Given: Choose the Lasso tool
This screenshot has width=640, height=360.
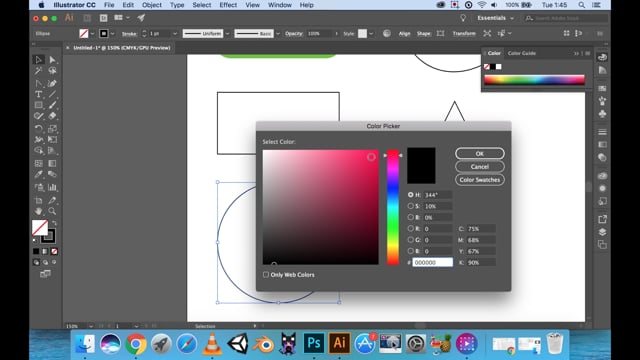Looking at the screenshot, I should pyautogui.click(x=52, y=71).
